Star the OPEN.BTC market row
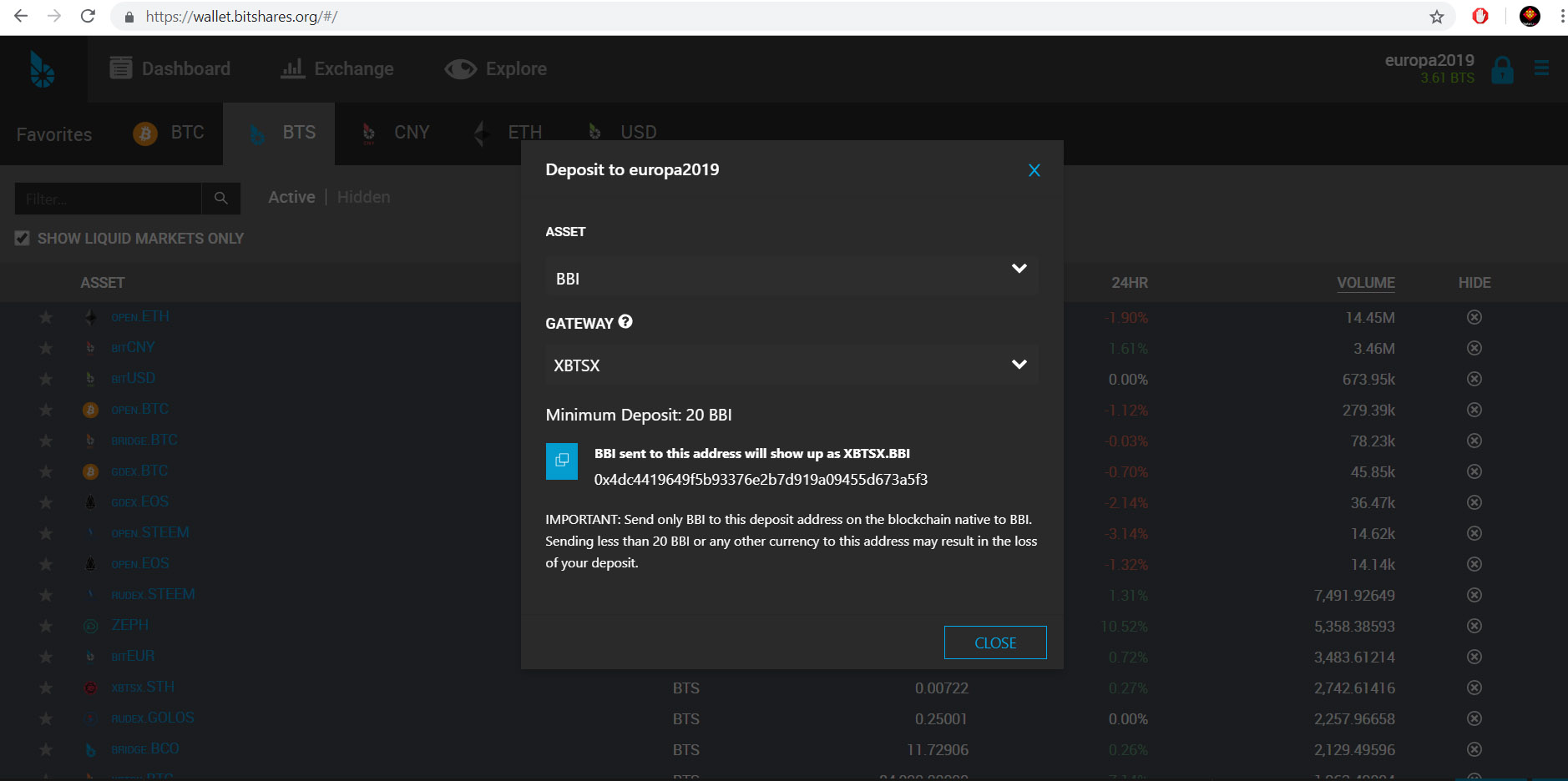This screenshot has height=781, width=1568. tap(46, 410)
